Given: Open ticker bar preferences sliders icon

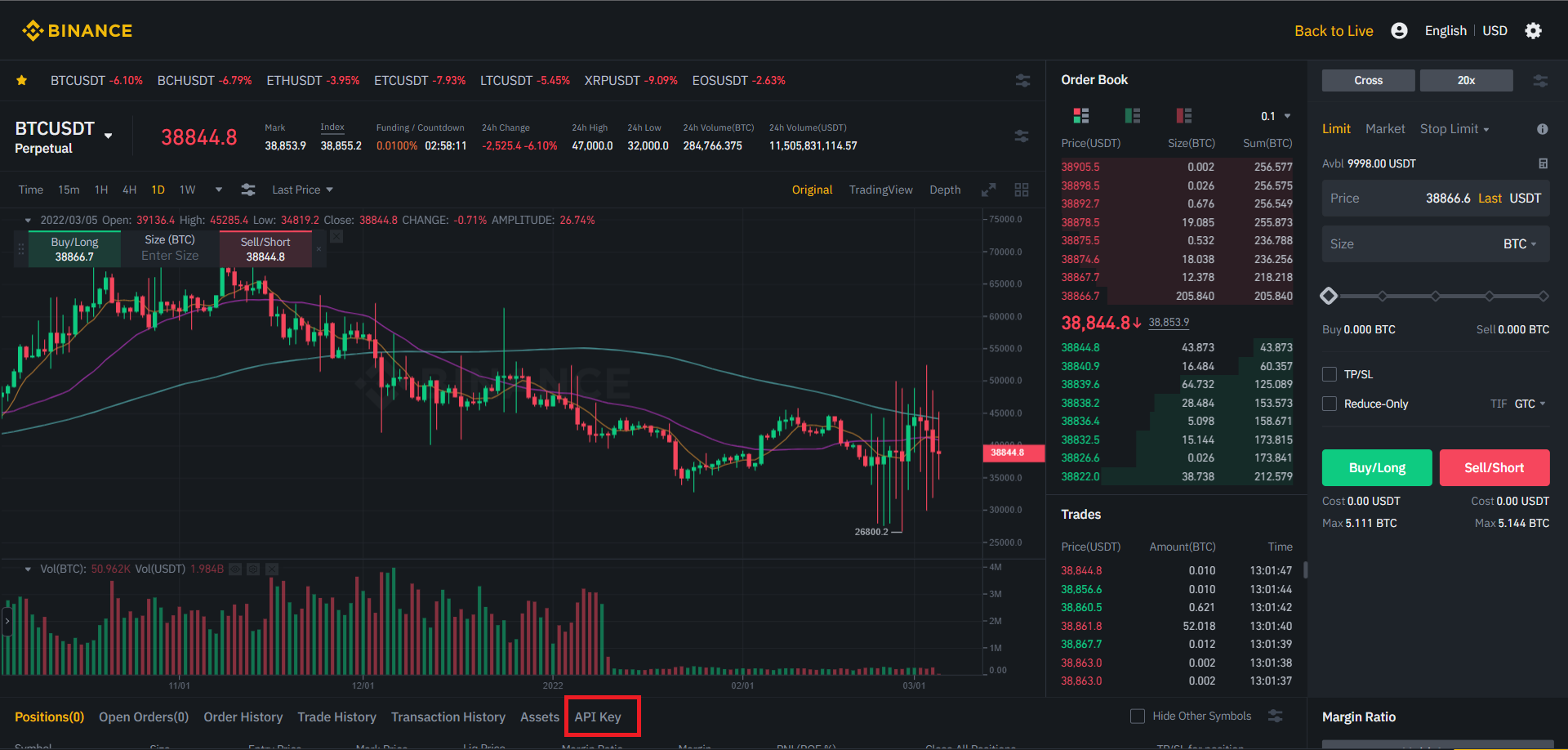Looking at the screenshot, I should [x=1022, y=80].
